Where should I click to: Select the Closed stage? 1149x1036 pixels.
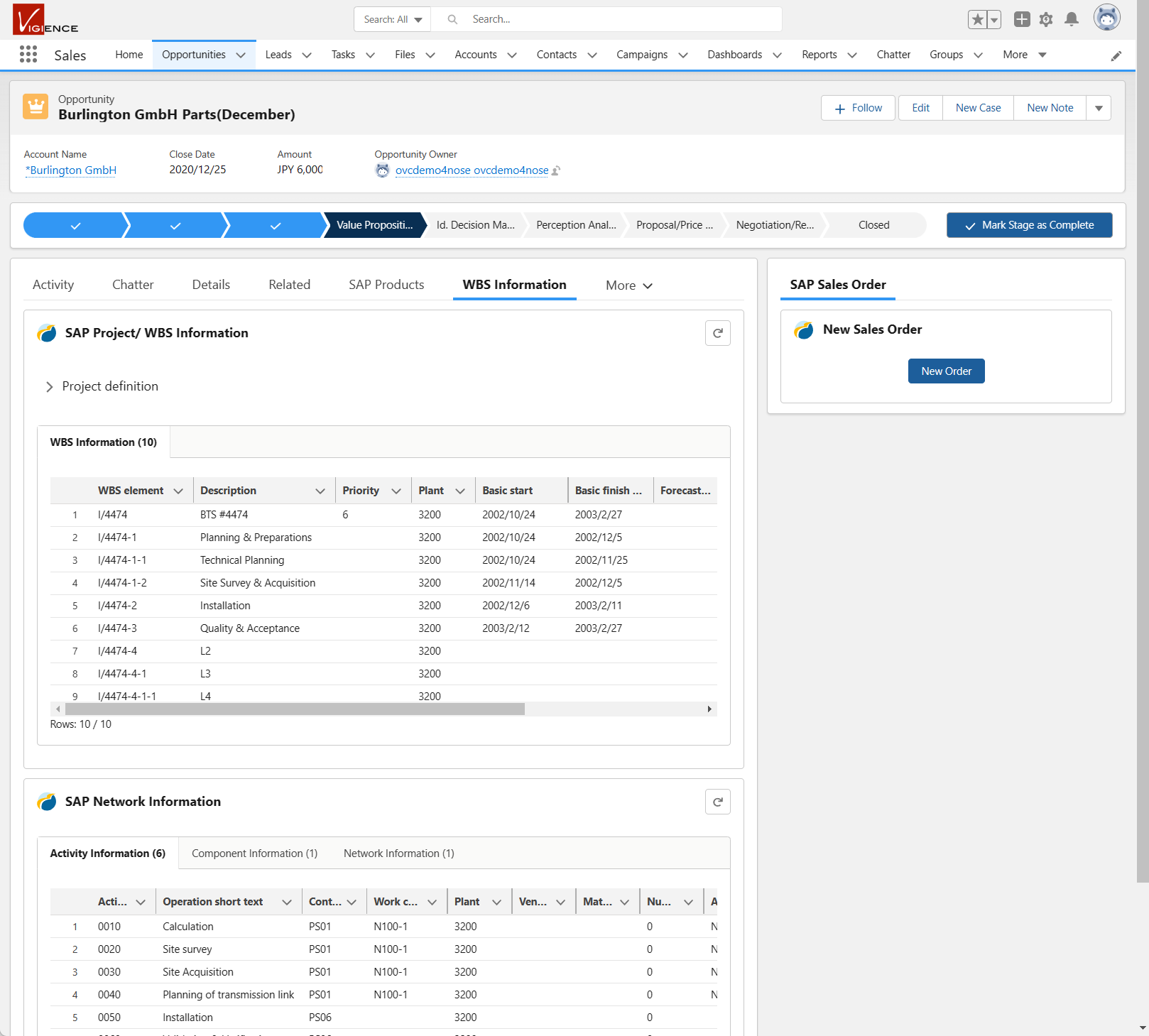click(873, 225)
